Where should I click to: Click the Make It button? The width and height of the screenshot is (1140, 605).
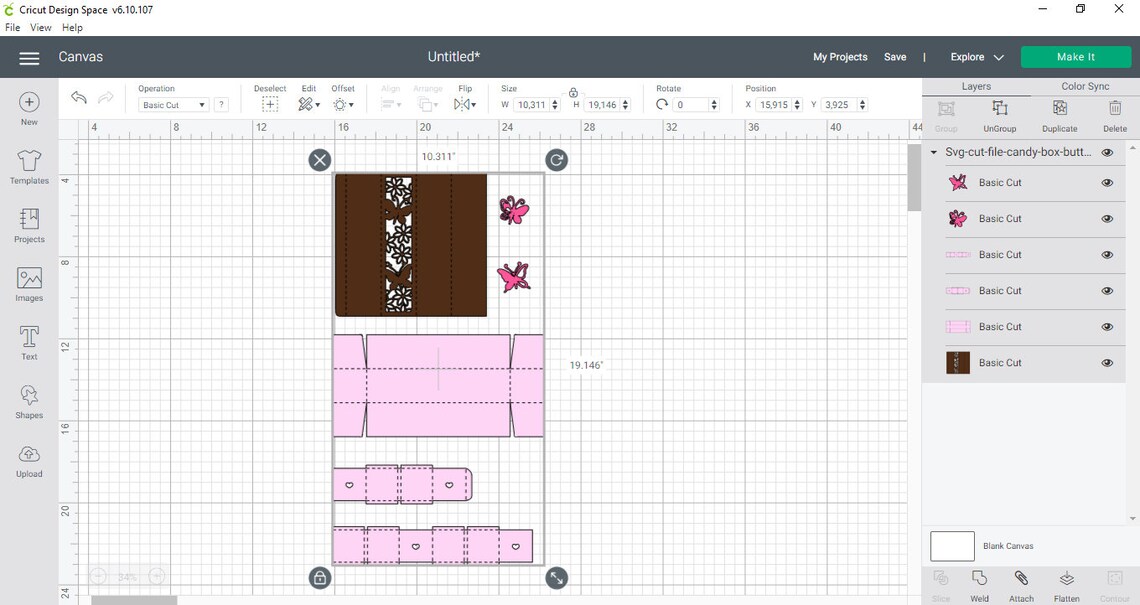tap(1075, 57)
